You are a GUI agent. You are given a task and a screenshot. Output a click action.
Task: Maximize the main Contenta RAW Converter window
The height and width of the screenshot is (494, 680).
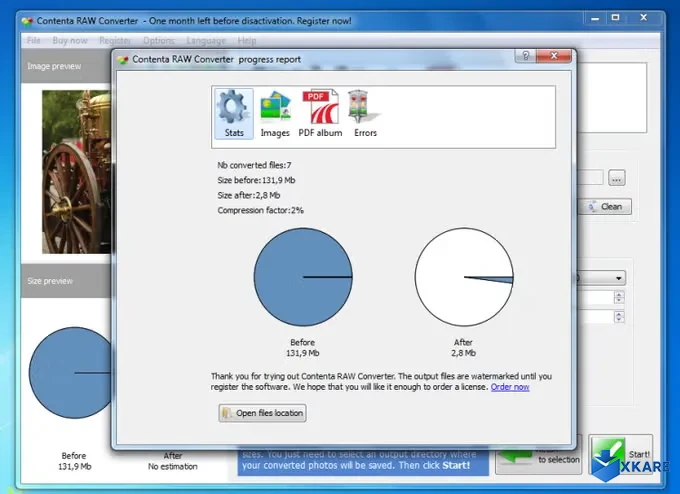tap(615, 18)
